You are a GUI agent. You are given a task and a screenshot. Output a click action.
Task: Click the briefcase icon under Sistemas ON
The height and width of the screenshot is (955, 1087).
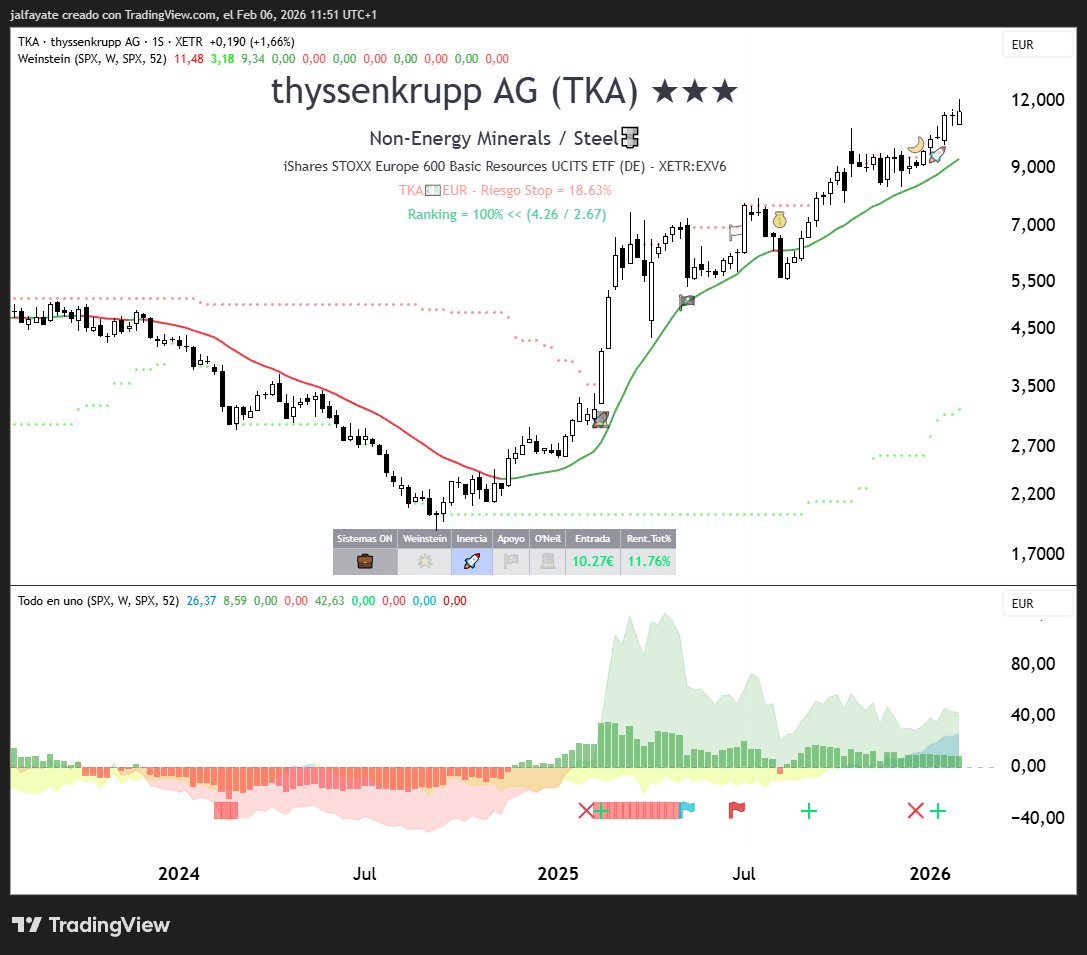[x=365, y=561]
